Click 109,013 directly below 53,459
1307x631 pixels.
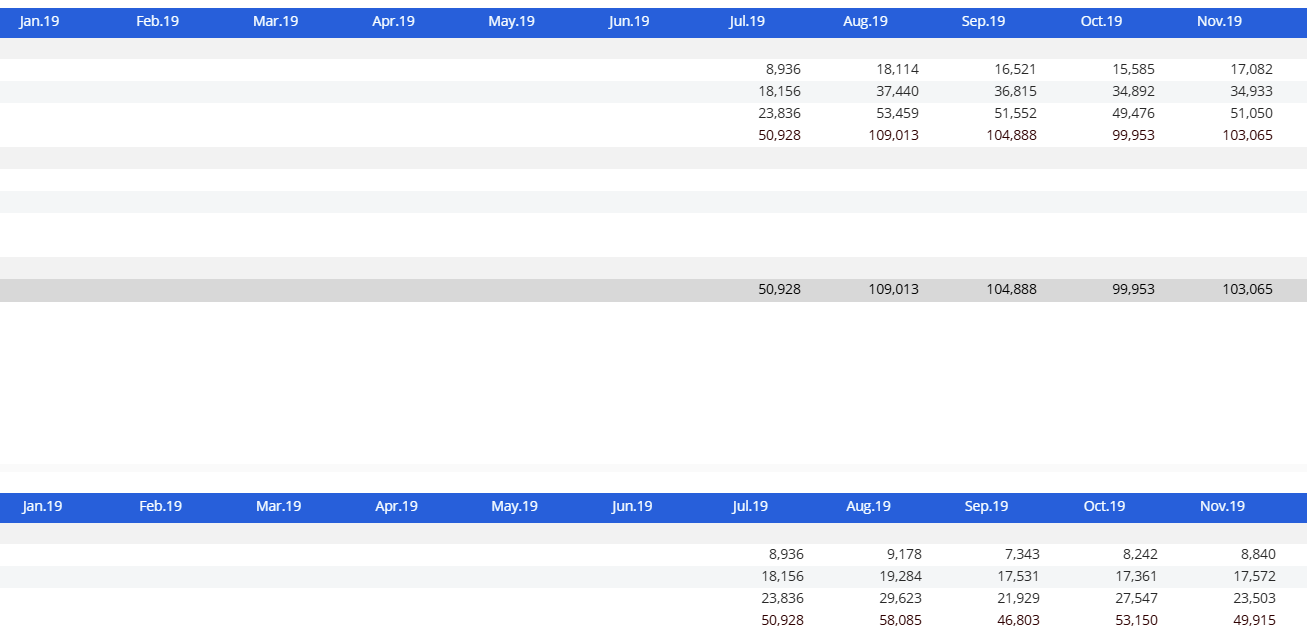point(893,135)
